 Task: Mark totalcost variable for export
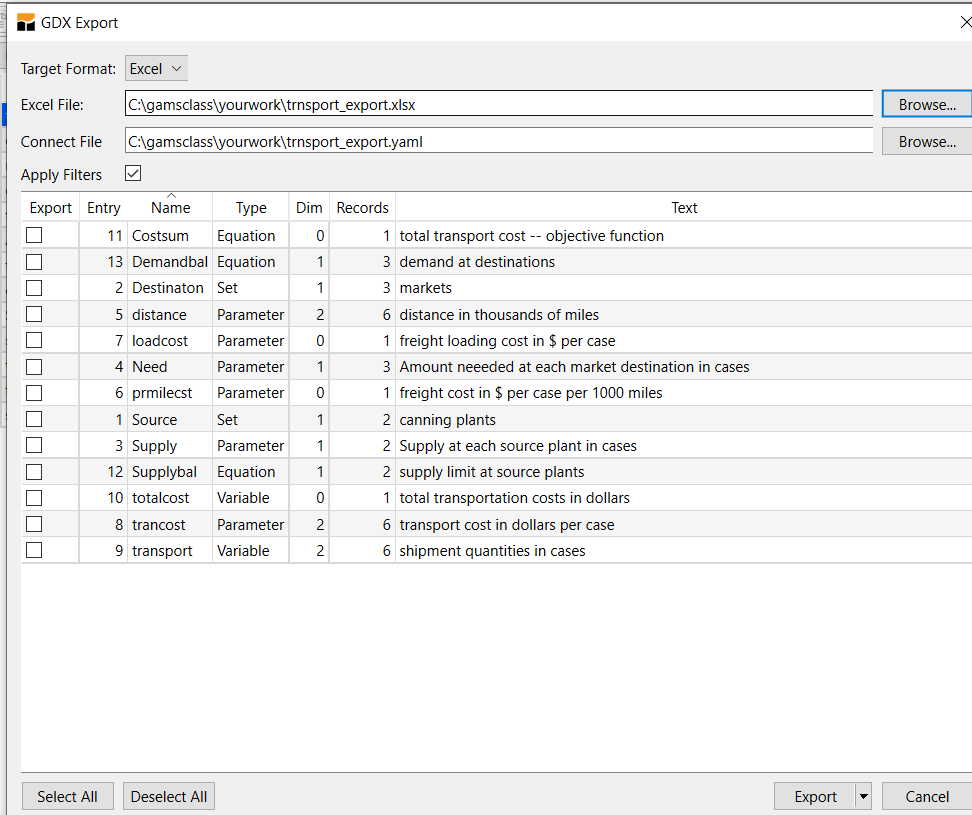[35, 498]
